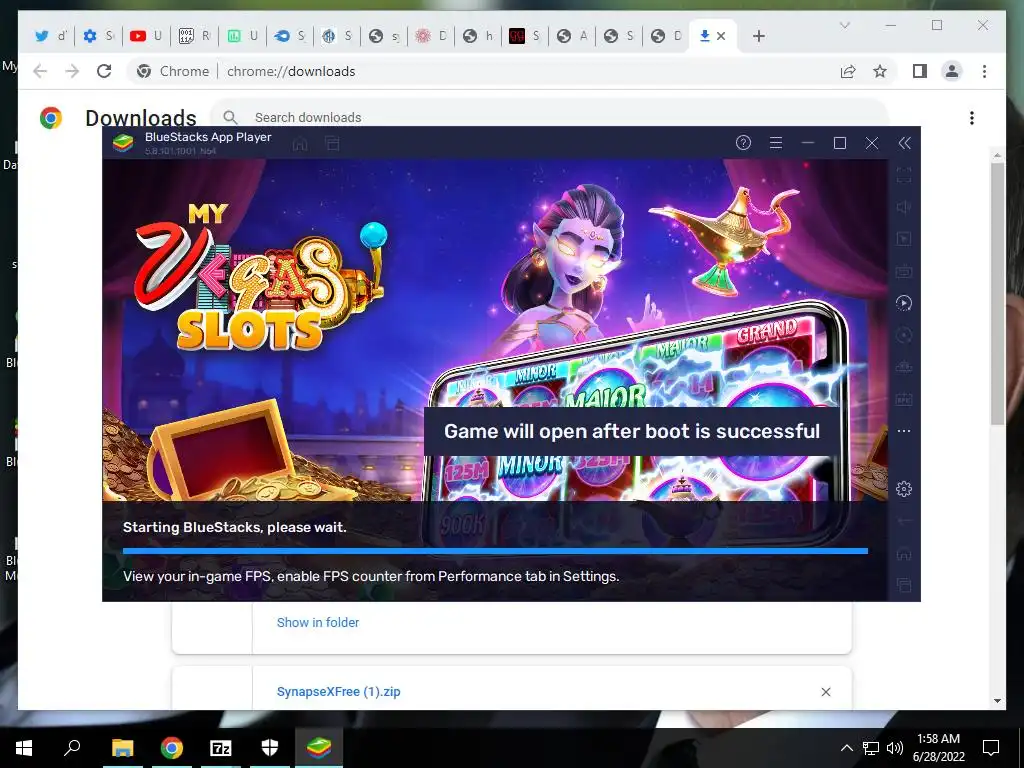1024x768 pixels.
Task: Click the sync operations circular icon in BlueStacks sidebar
Action: [904, 335]
